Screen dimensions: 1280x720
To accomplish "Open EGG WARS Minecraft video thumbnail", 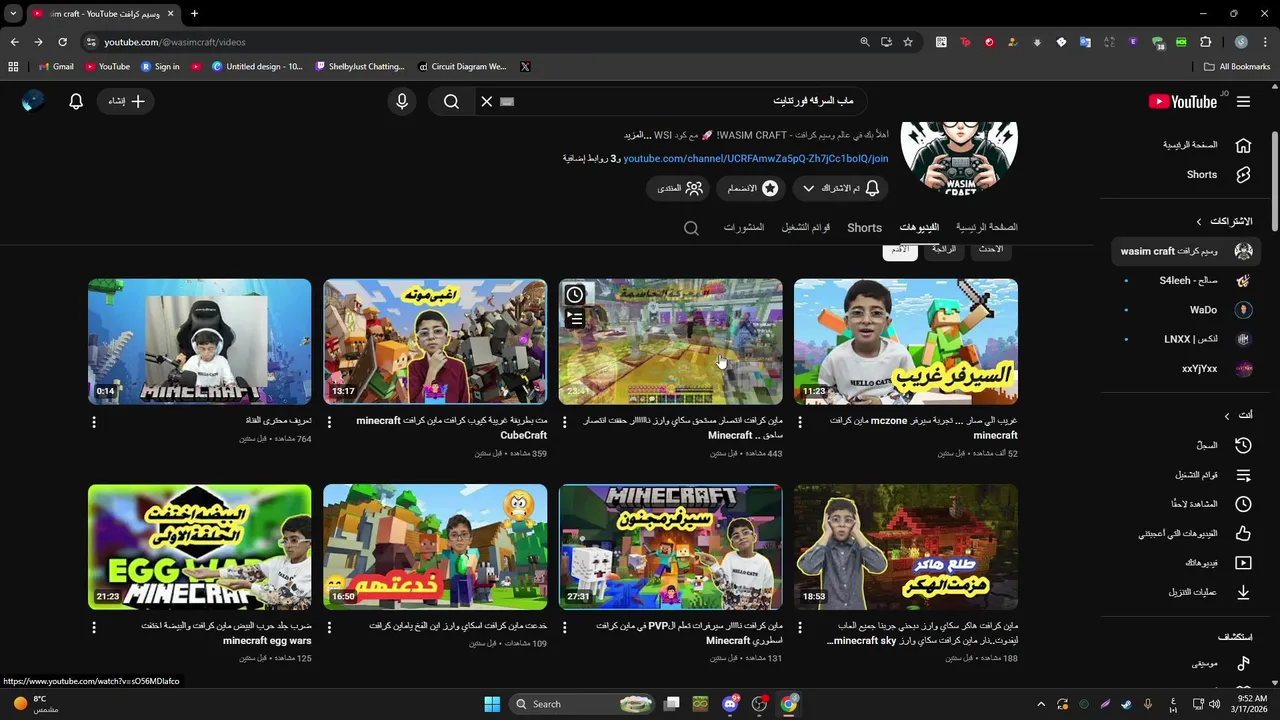I will tap(200, 547).
